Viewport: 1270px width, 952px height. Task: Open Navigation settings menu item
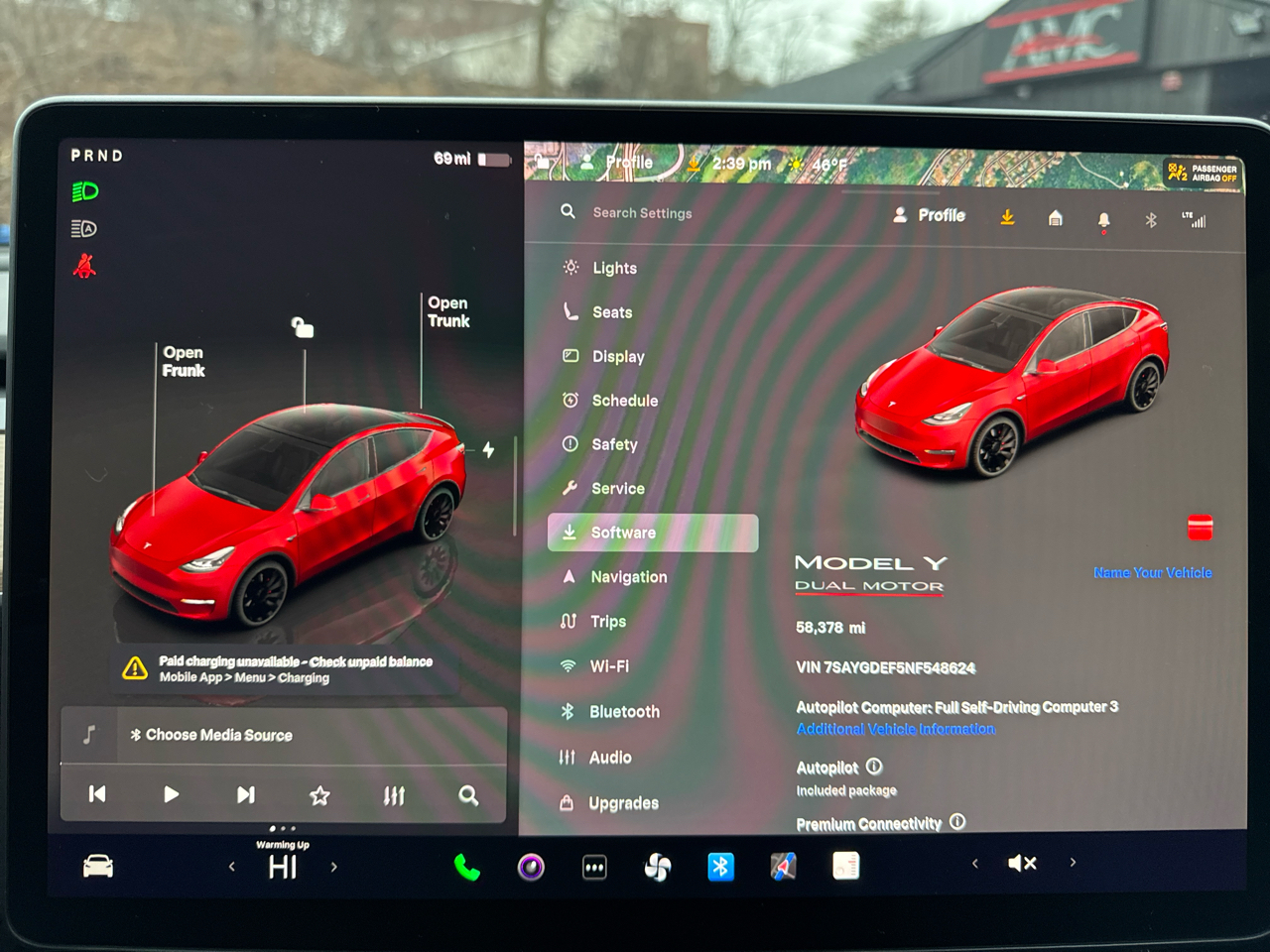pyautogui.click(x=628, y=577)
